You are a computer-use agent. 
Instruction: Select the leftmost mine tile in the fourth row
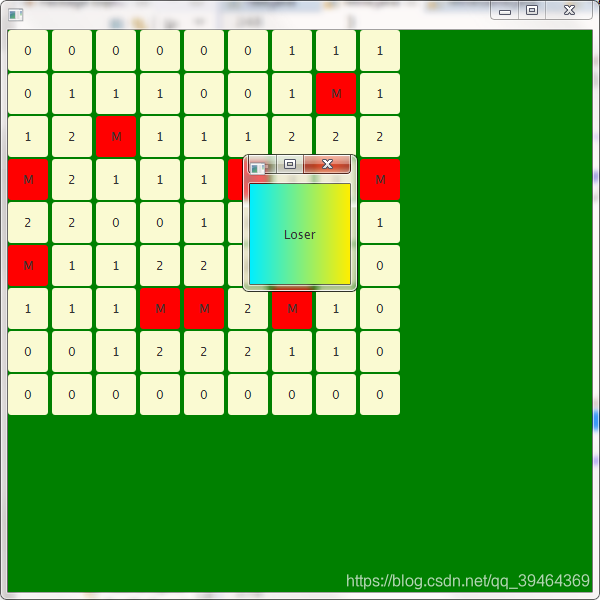[x=28, y=179]
